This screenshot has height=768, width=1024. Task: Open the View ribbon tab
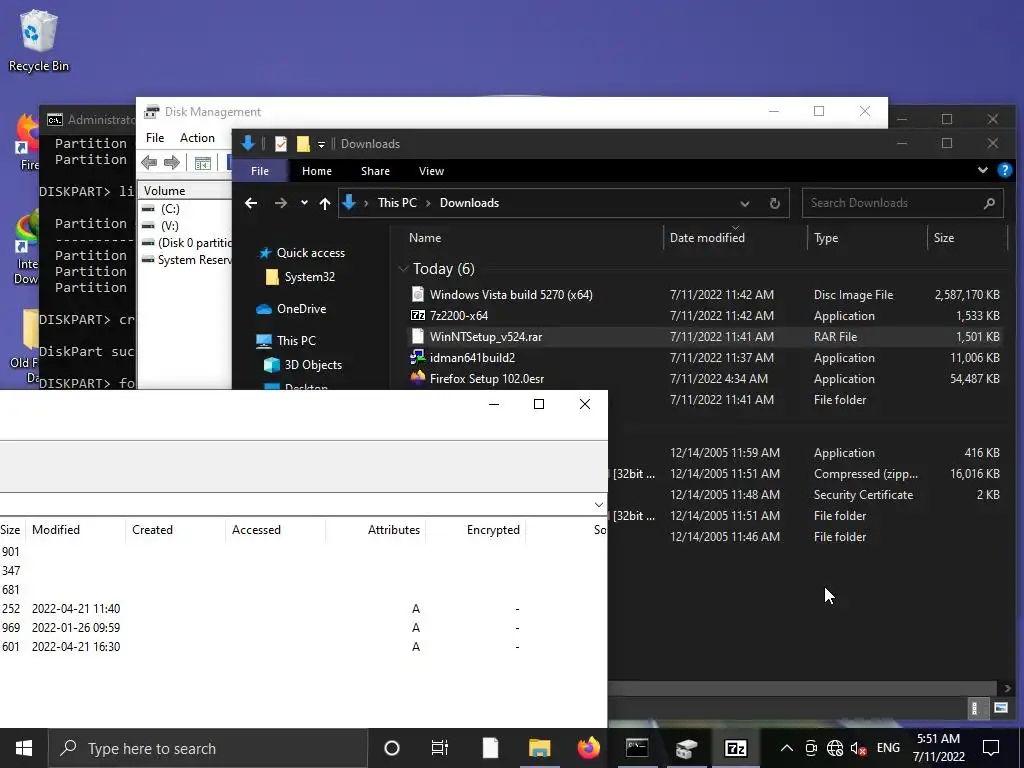click(x=431, y=171)
